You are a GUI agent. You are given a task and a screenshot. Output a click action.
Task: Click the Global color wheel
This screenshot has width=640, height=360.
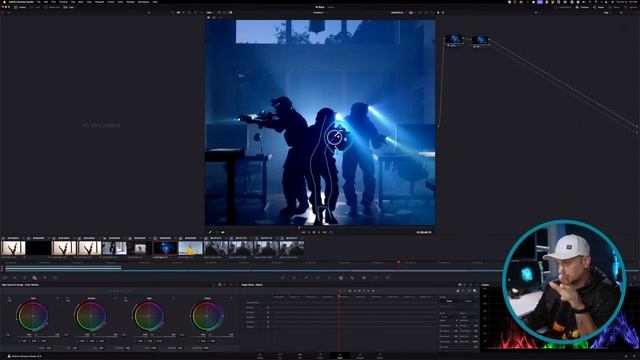pos(207,316)
